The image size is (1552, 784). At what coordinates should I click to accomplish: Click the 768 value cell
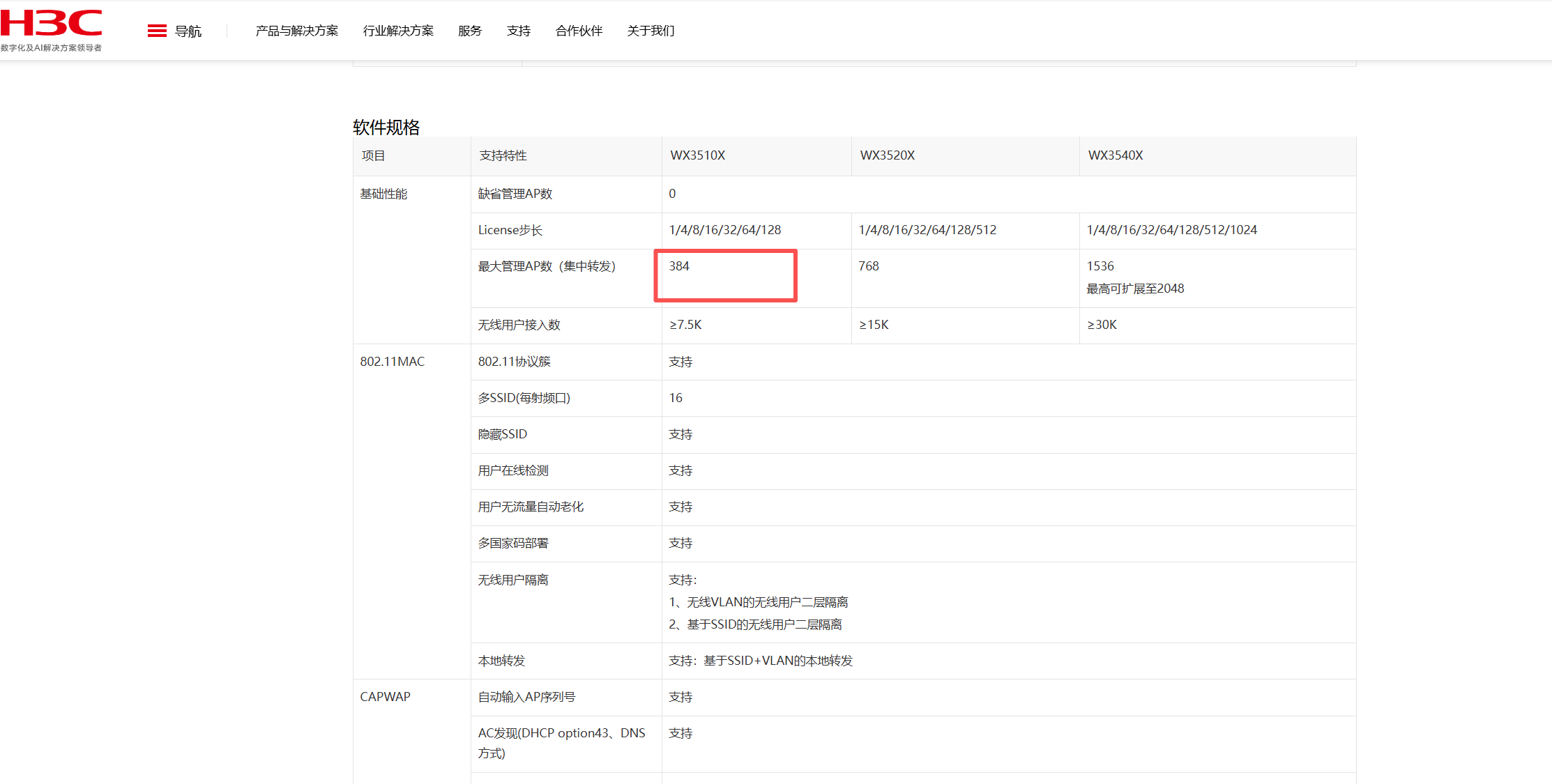point(869,266)
